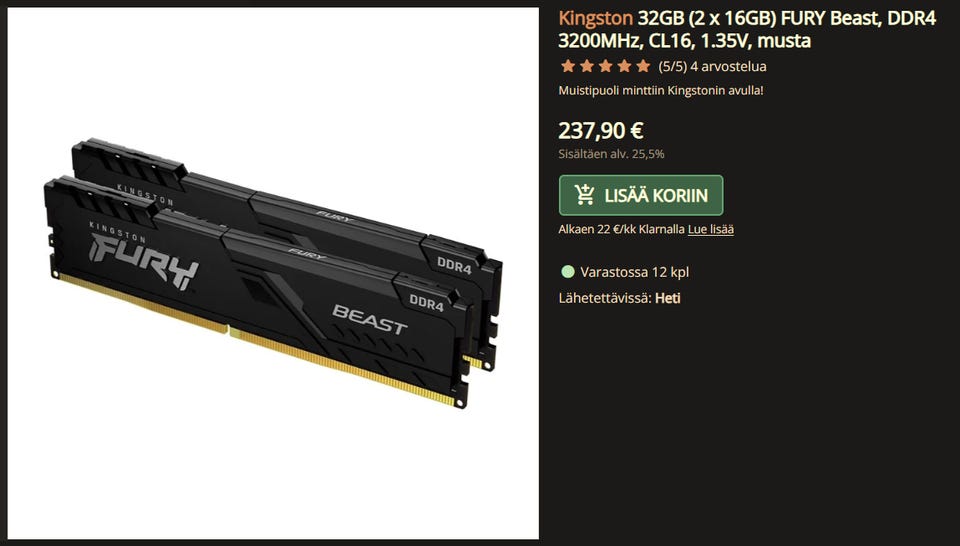Open the Lue lisää Klarna link
This screenshot has width=960, height=546.
[x=711, y=230]
